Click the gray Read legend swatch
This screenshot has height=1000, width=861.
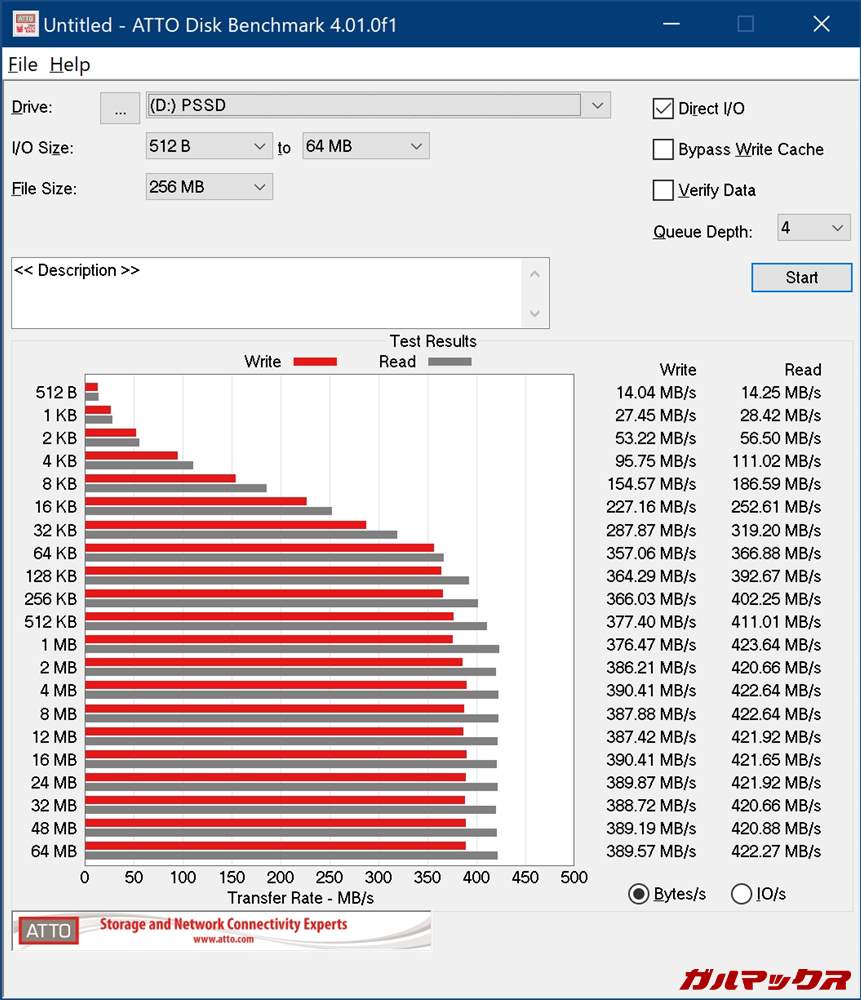point(449,362)
